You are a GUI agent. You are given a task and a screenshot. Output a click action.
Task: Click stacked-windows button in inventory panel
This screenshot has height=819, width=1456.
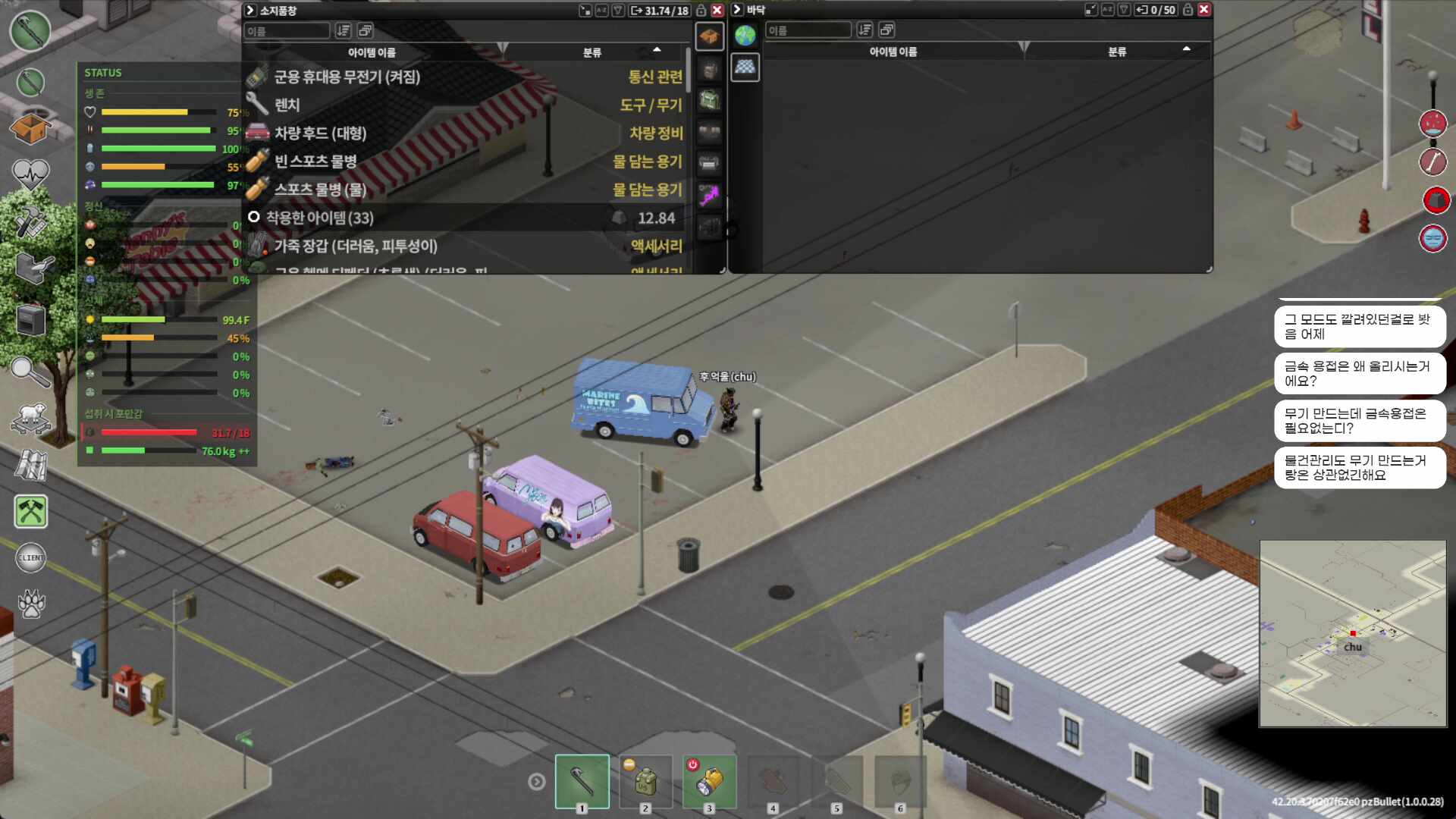pos(366,31)
